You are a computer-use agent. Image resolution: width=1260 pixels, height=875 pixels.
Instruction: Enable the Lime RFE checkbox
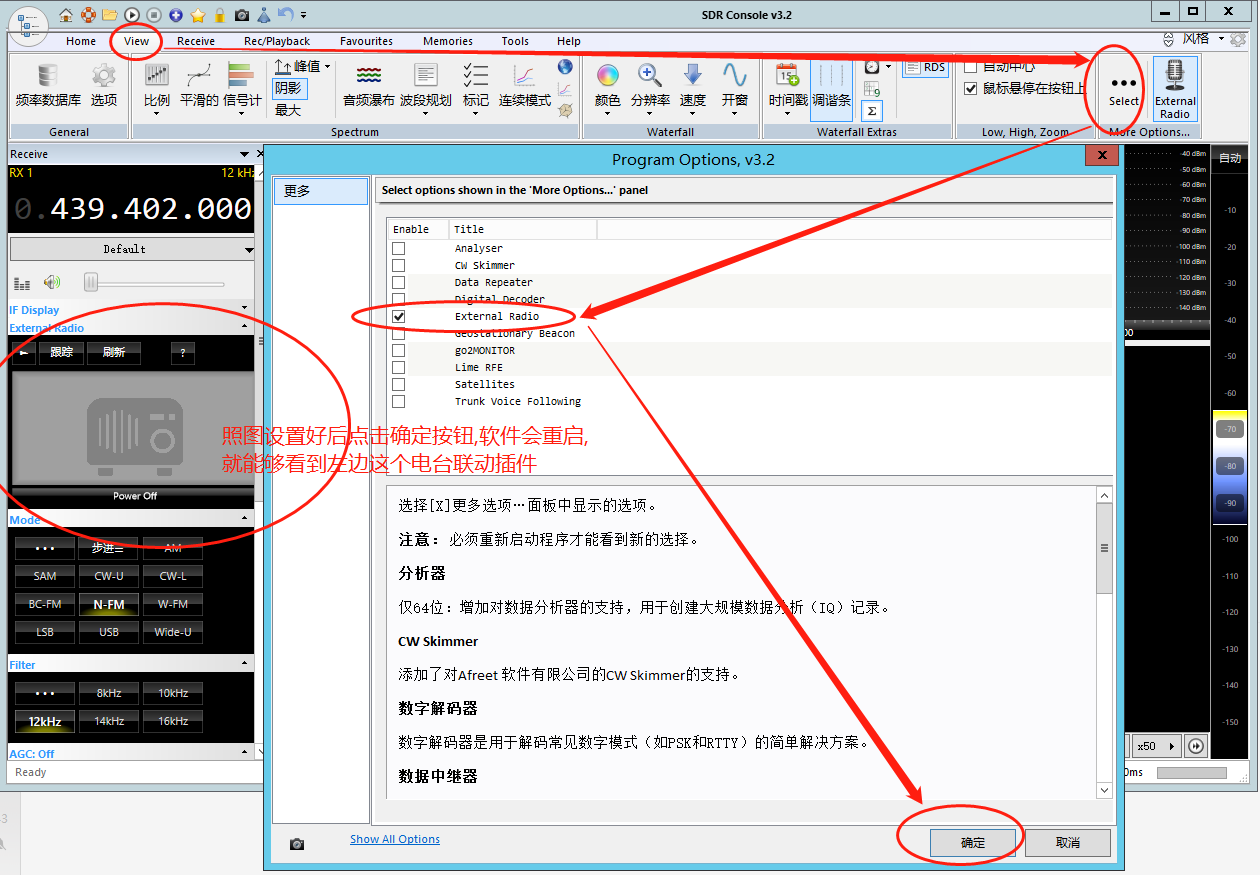[x=399, y=367]
